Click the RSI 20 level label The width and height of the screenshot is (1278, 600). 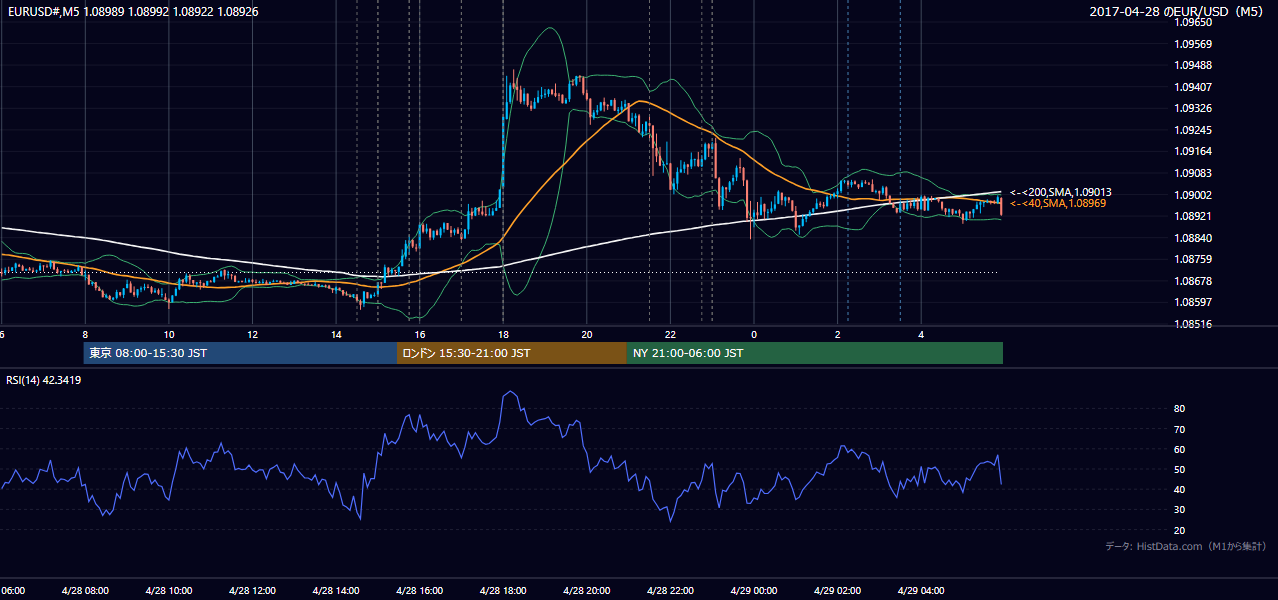[x=1180, y=530]
